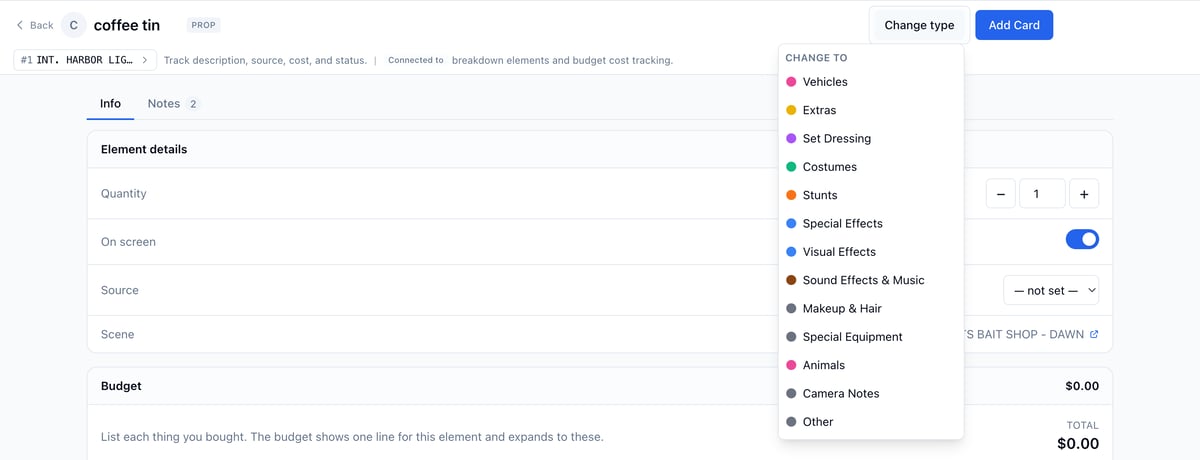1200x460 pixels.
Task: Open the Source '— not set —' dropdown
Action: pos(1051,290)
